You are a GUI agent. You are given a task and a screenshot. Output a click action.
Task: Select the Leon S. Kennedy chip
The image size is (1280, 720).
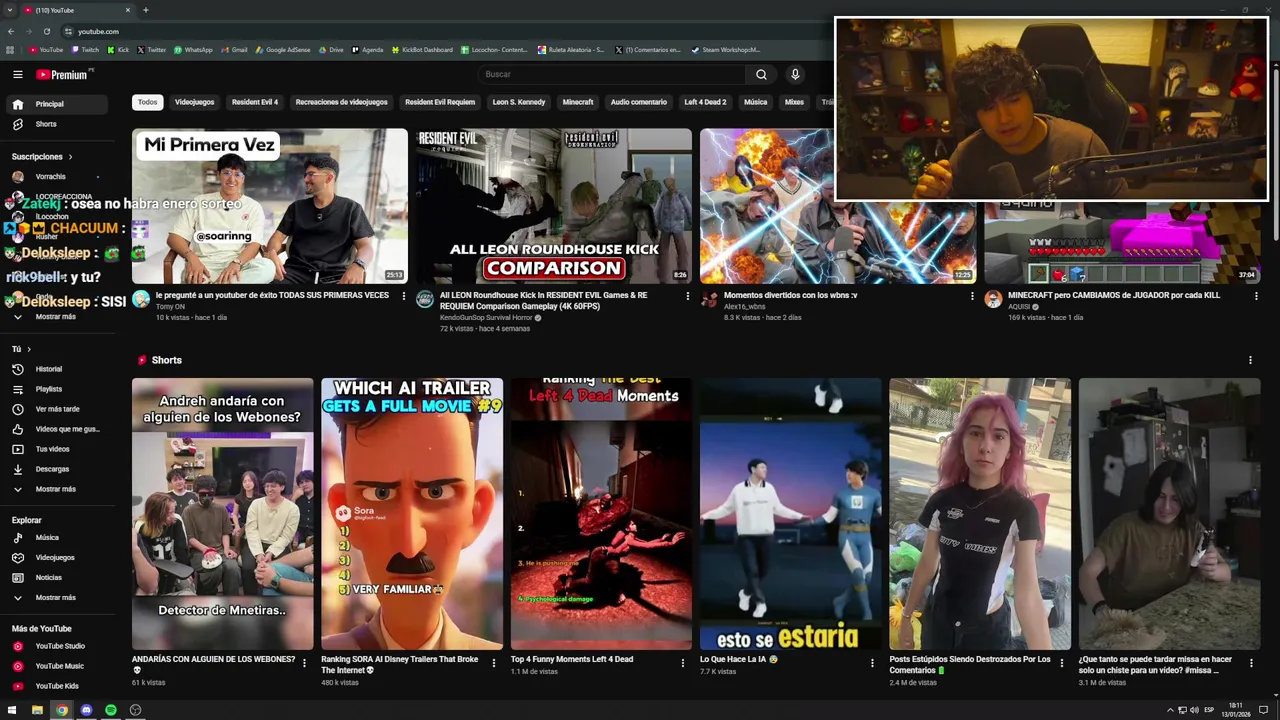pos(519,102)
